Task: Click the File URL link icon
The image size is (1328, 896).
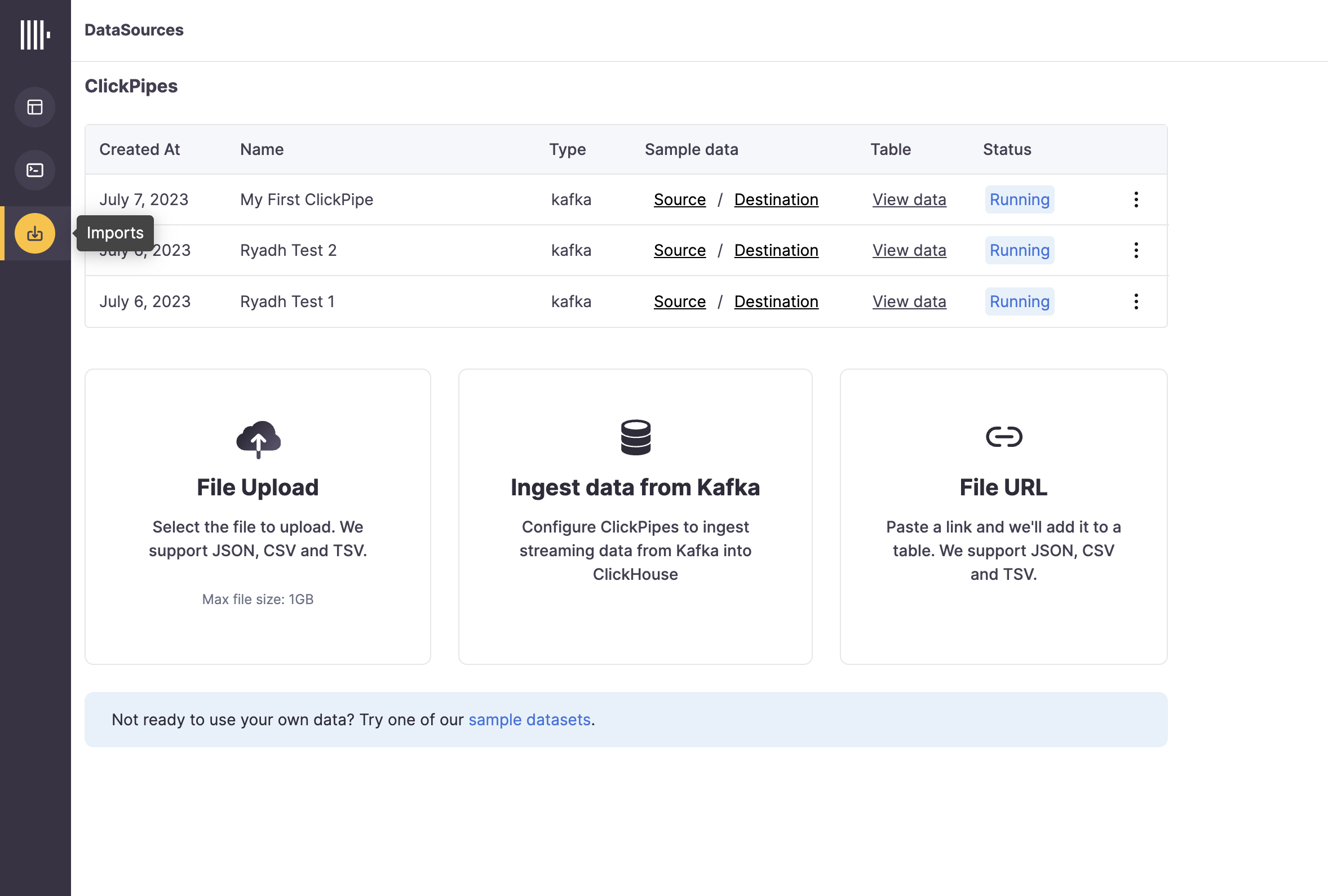Action: pyautogui.click(x=1004, y=437)
